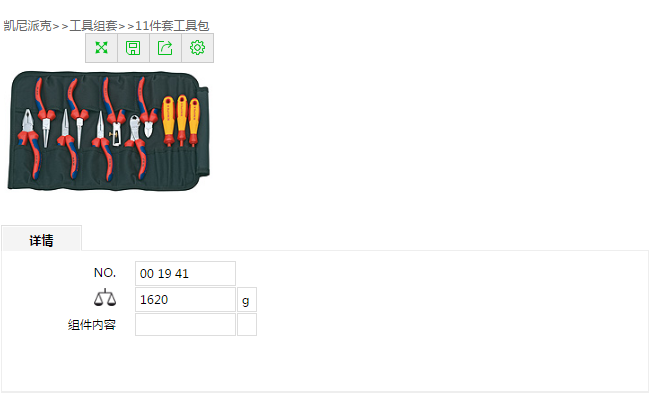Click the empty unit box next to 组件内容
Image resolution: width=653 pixels, height=393 pixels.
tap(247, 324)
